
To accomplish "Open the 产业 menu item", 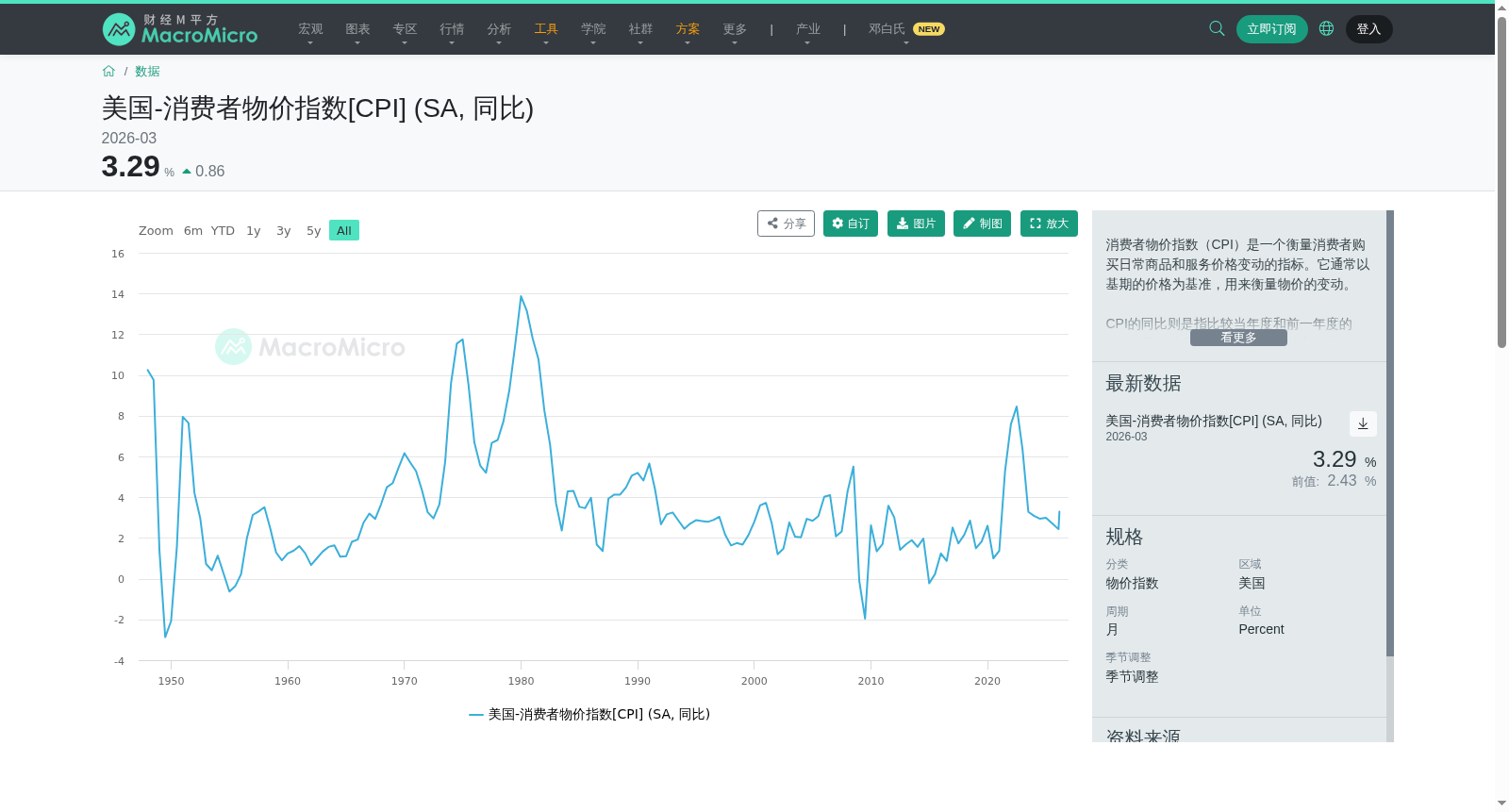I will tap(807, 29).
